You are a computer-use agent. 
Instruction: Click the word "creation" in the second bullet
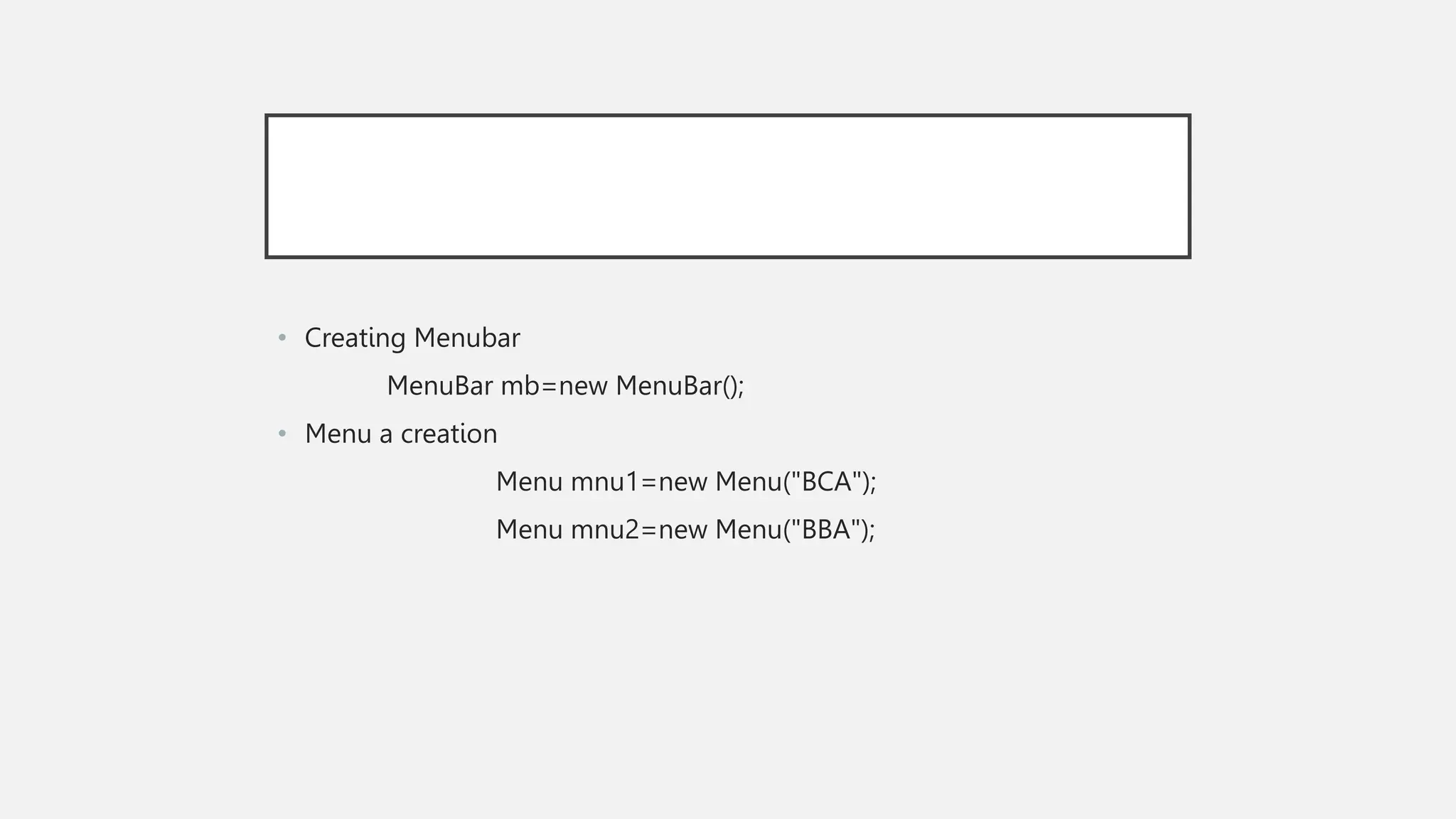coord(449,434)
